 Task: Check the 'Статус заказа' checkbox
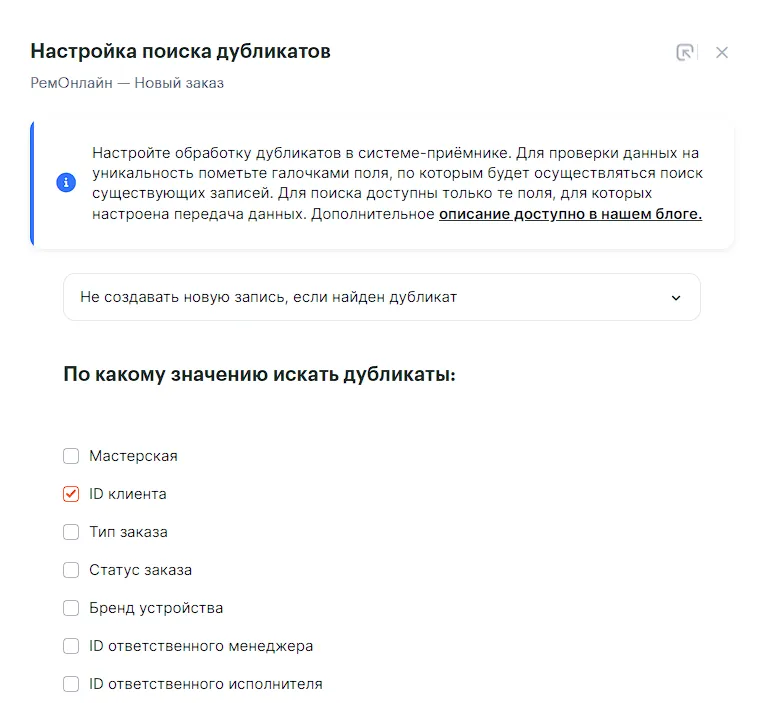[71, 570]
